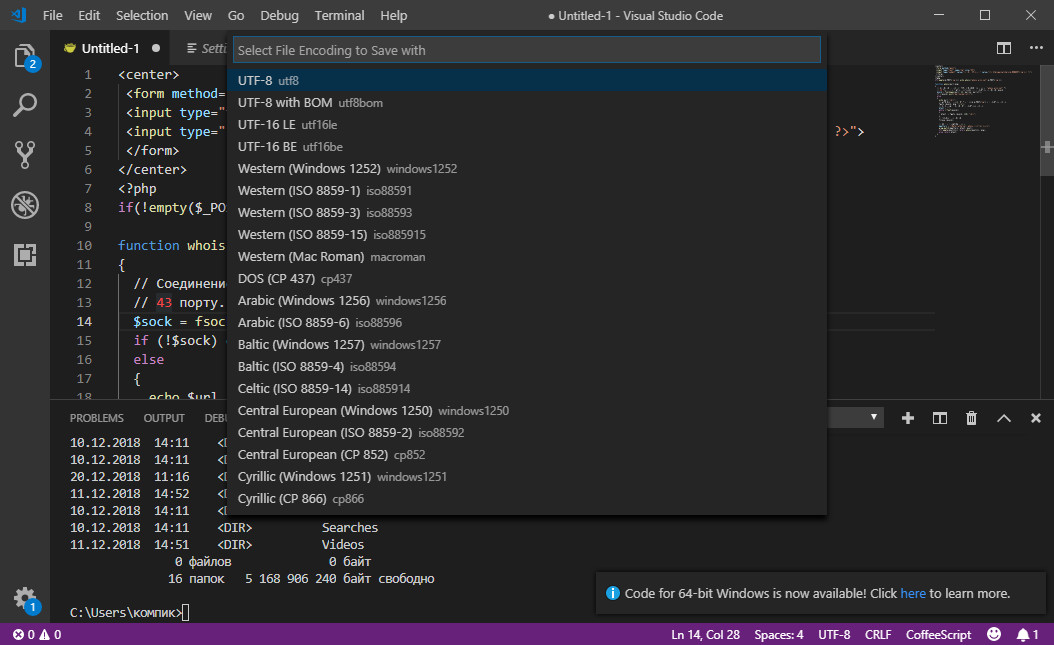Viewport: 1054px width, 645px height.
Task: Click the info icon in the notification
Action: 612,593
